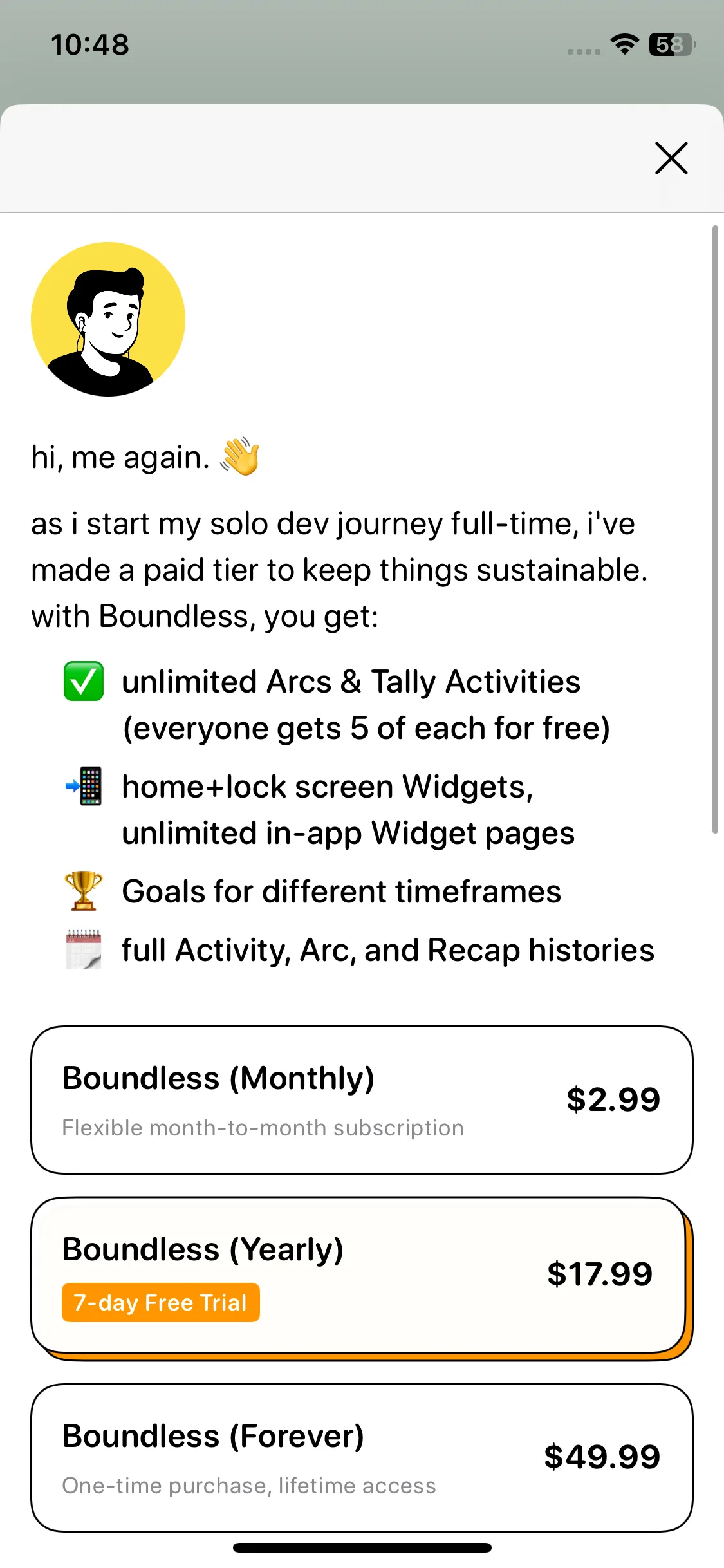Tap the $17.99 yearly price
Screen dimensions: 724x1568
click(x=600, y=1274)
